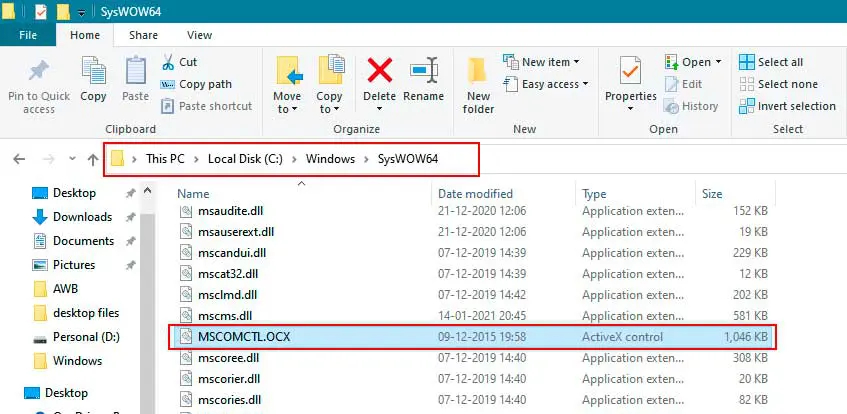Screen dimensions: 847x414
Task: Click Select none
Action: [778, 84]
